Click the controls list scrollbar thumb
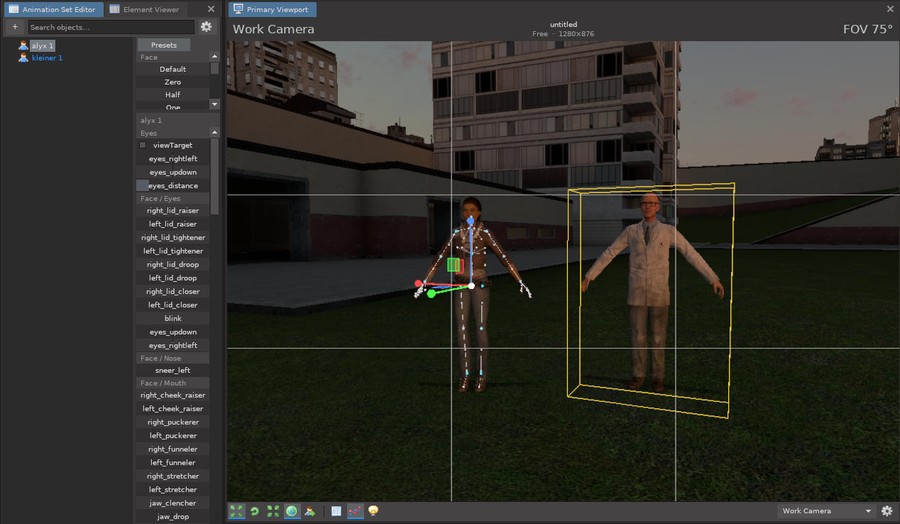This screenshot has width=900, height=524. [215, 177]
